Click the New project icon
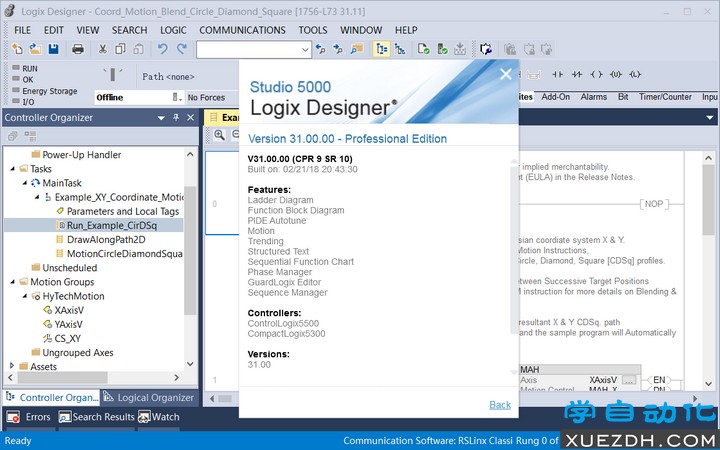The image size is (720, 450). pos(17,49)
